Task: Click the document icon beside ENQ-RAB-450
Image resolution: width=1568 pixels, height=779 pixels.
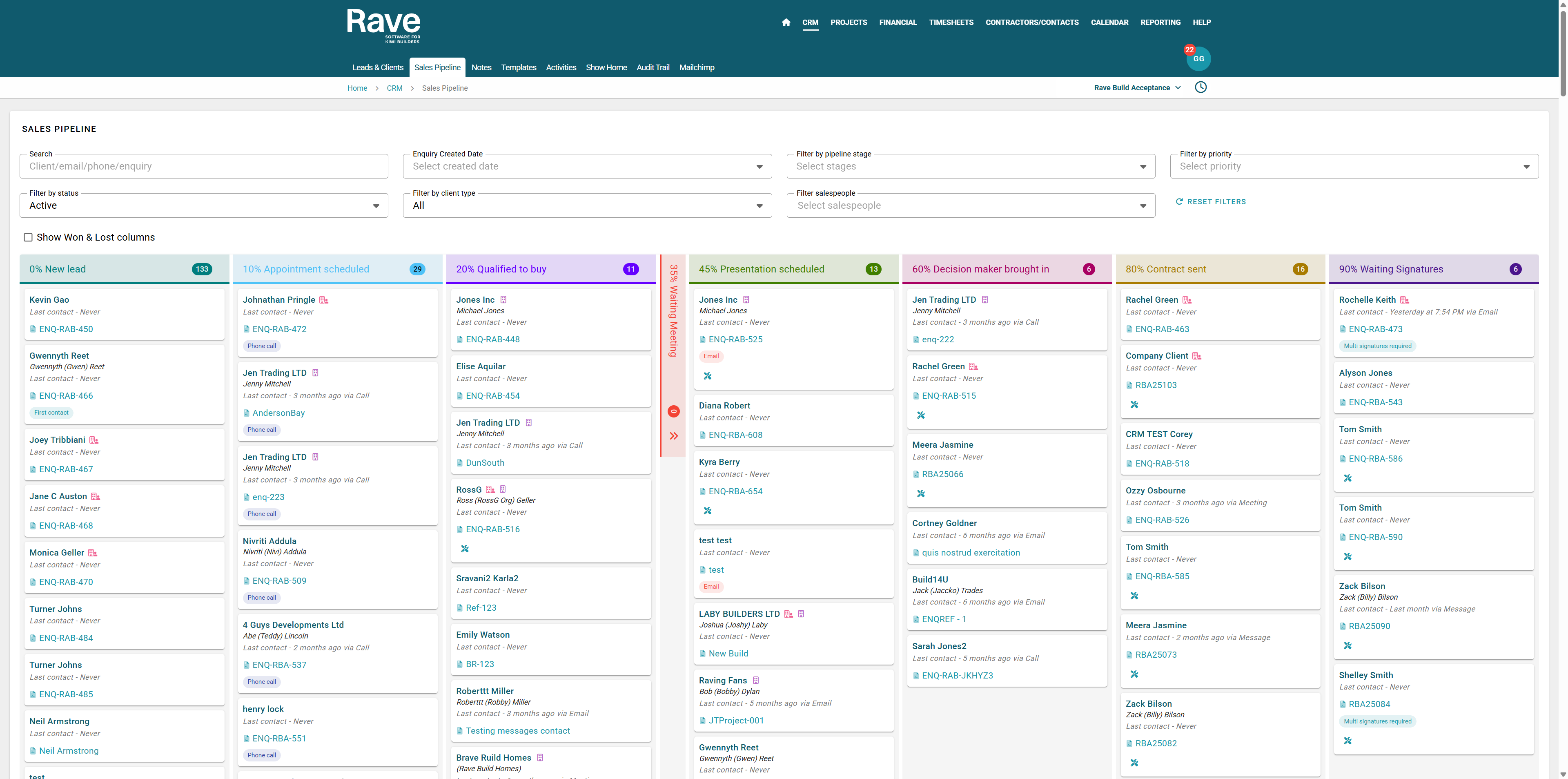Action: tap(33, 330)
